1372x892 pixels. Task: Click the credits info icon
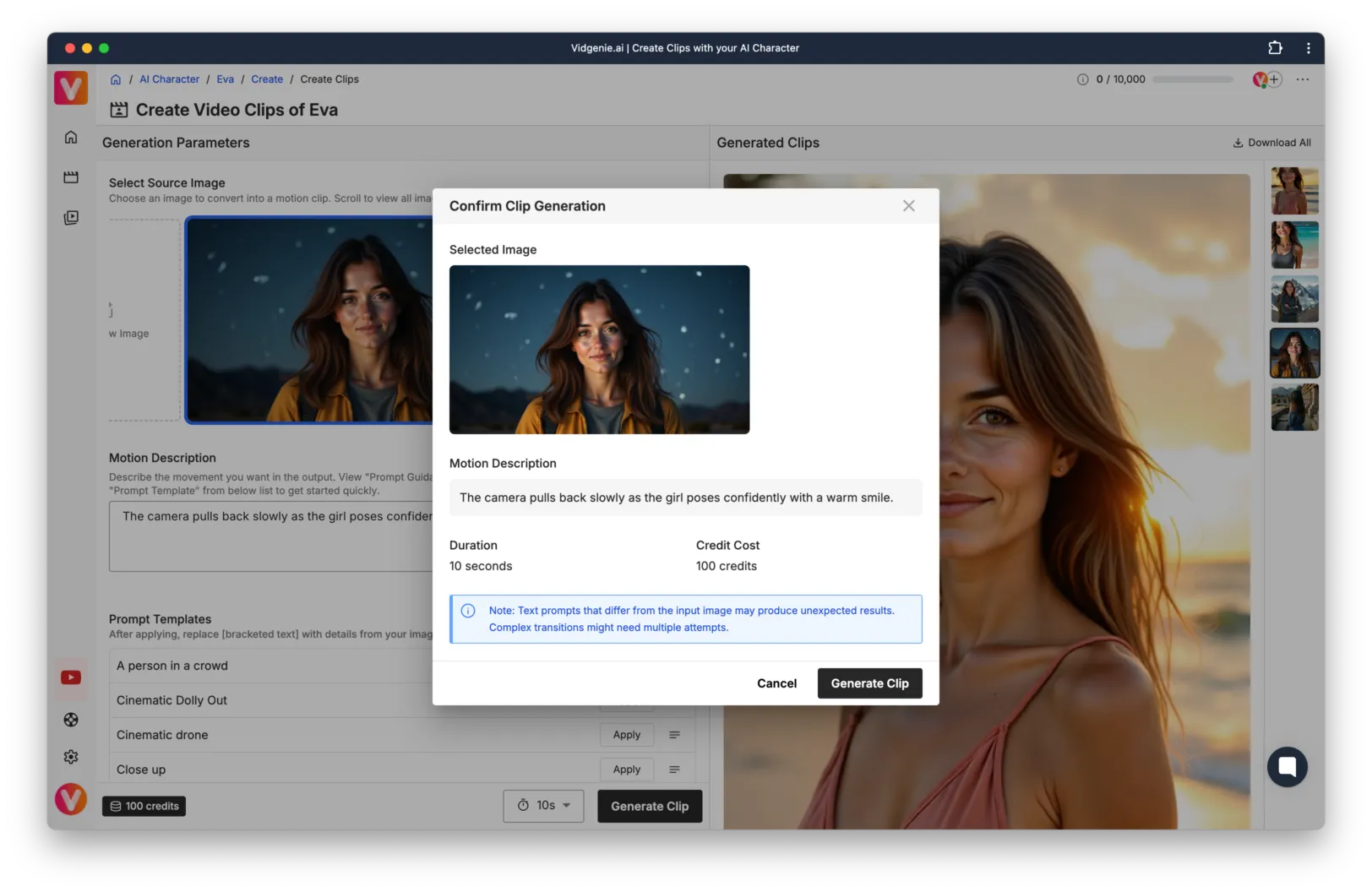(1082, 79)
